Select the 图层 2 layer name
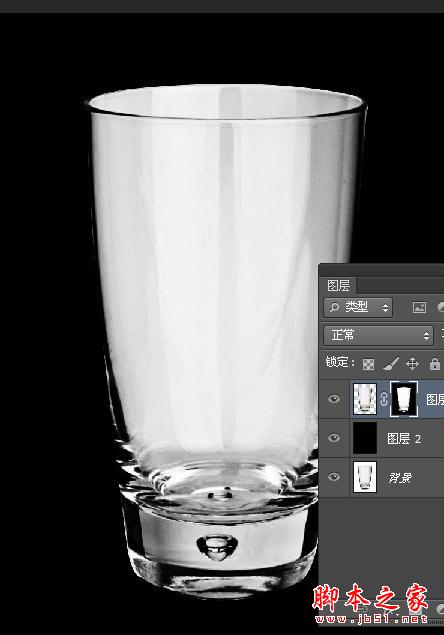444x635 pixels. (x=404, y=439)
